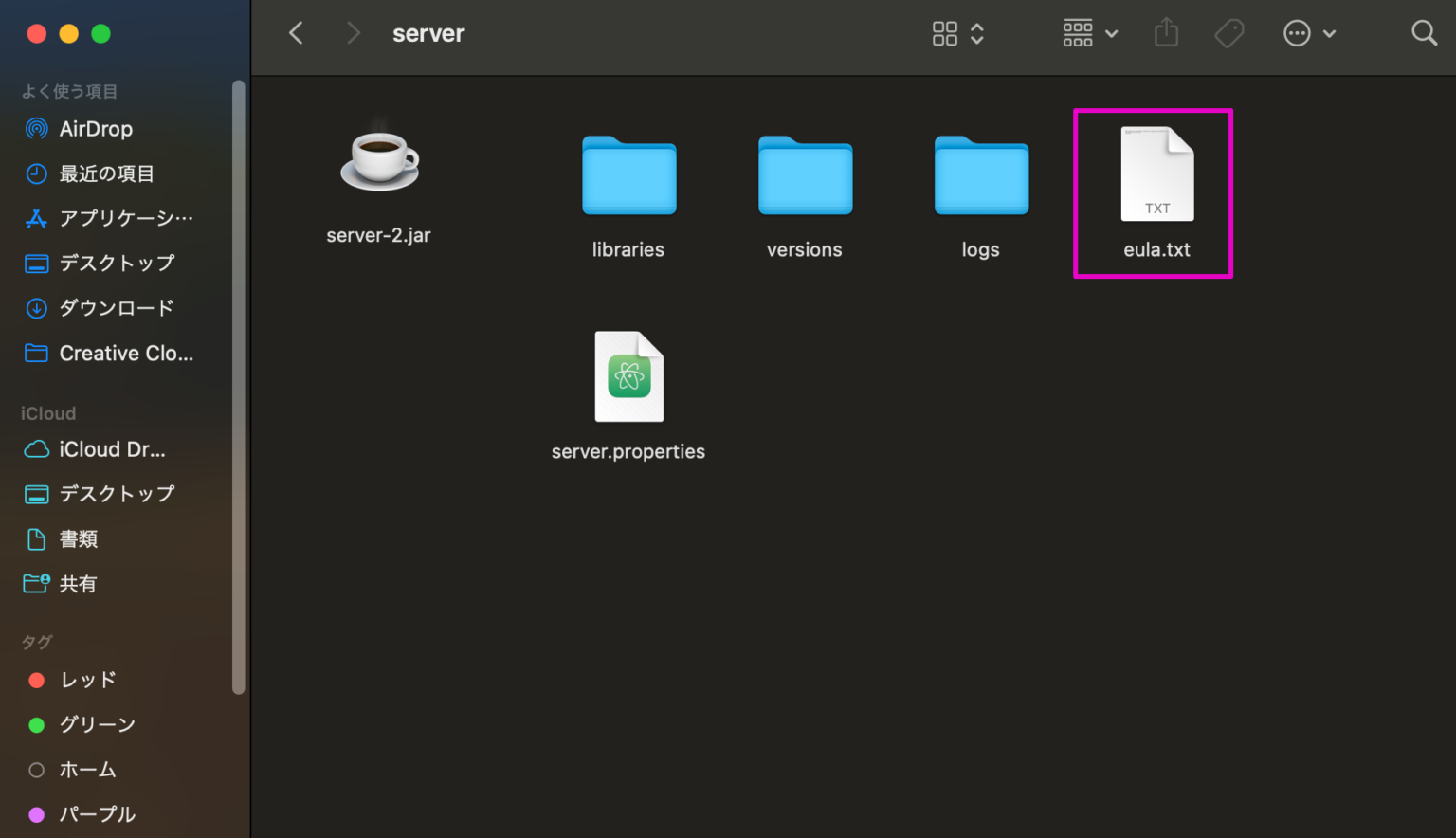Select AirDrop in the sidebar
Image resolution: width=1456 pixels, height=838 pixels.
[x=96, y=129]
